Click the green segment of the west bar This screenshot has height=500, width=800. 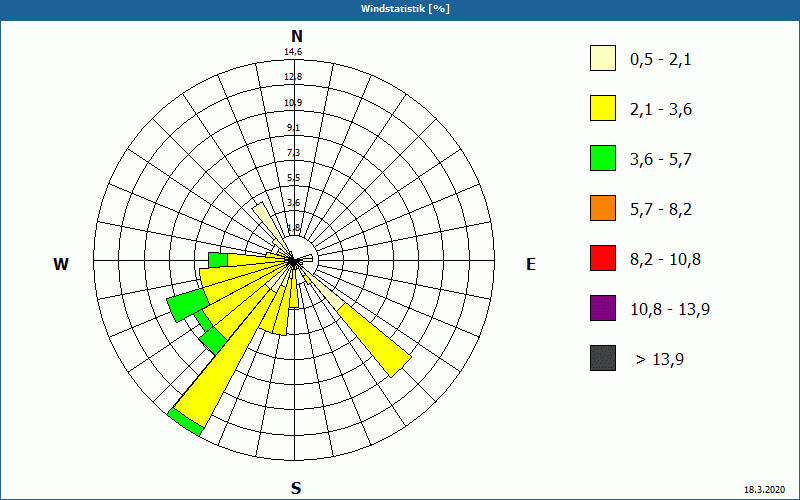(218, 260)
